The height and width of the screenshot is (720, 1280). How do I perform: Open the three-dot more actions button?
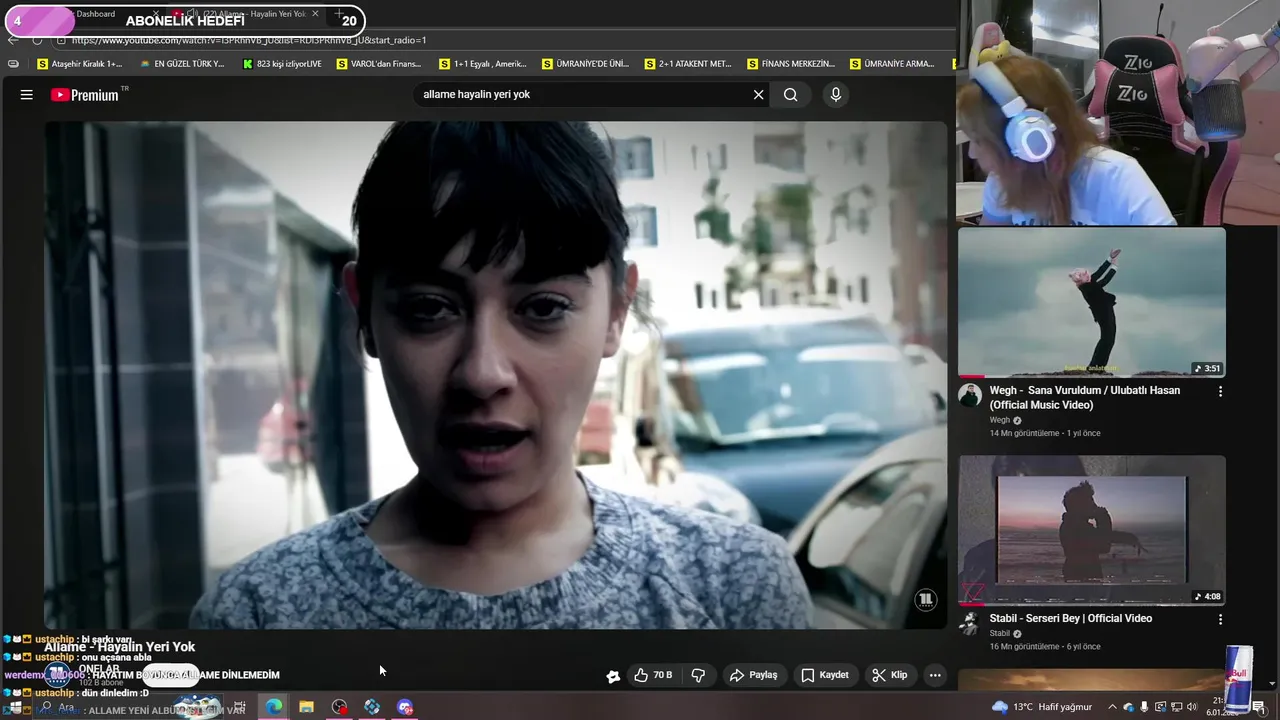click(x=935, y=675)
